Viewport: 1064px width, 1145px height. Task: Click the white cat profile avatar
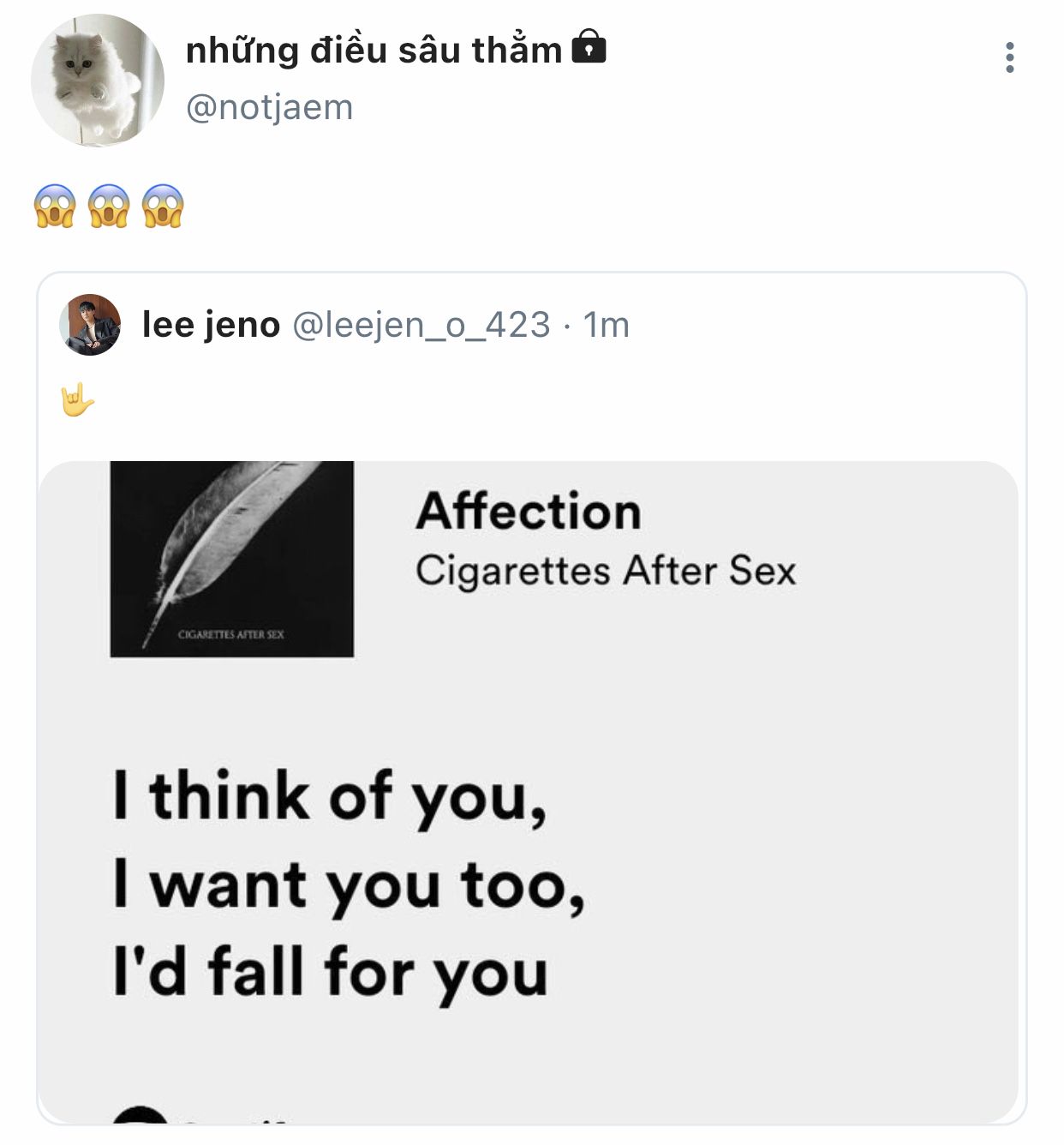click(97, 81)
